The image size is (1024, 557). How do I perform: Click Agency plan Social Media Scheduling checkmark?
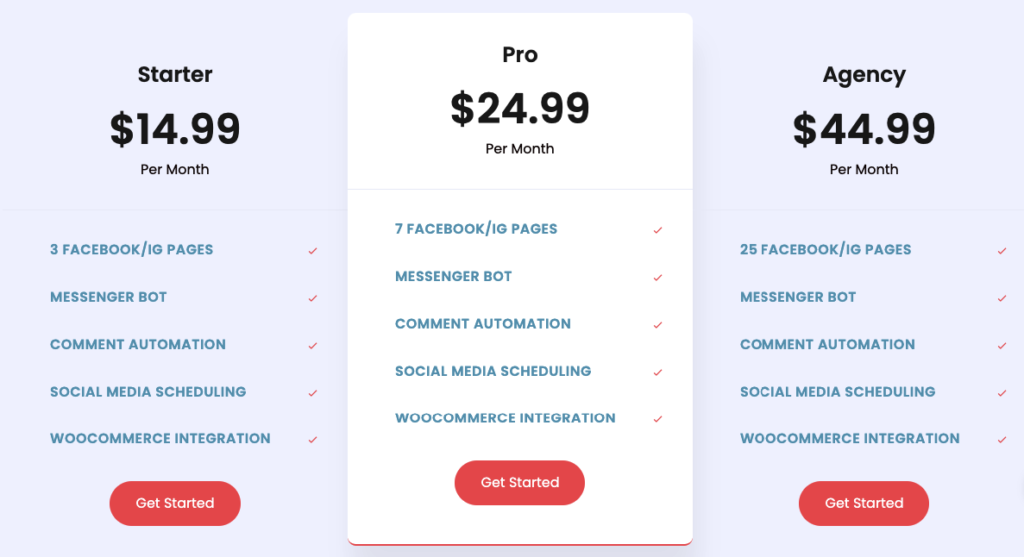pyautogui.click(x=1002, y=393)
